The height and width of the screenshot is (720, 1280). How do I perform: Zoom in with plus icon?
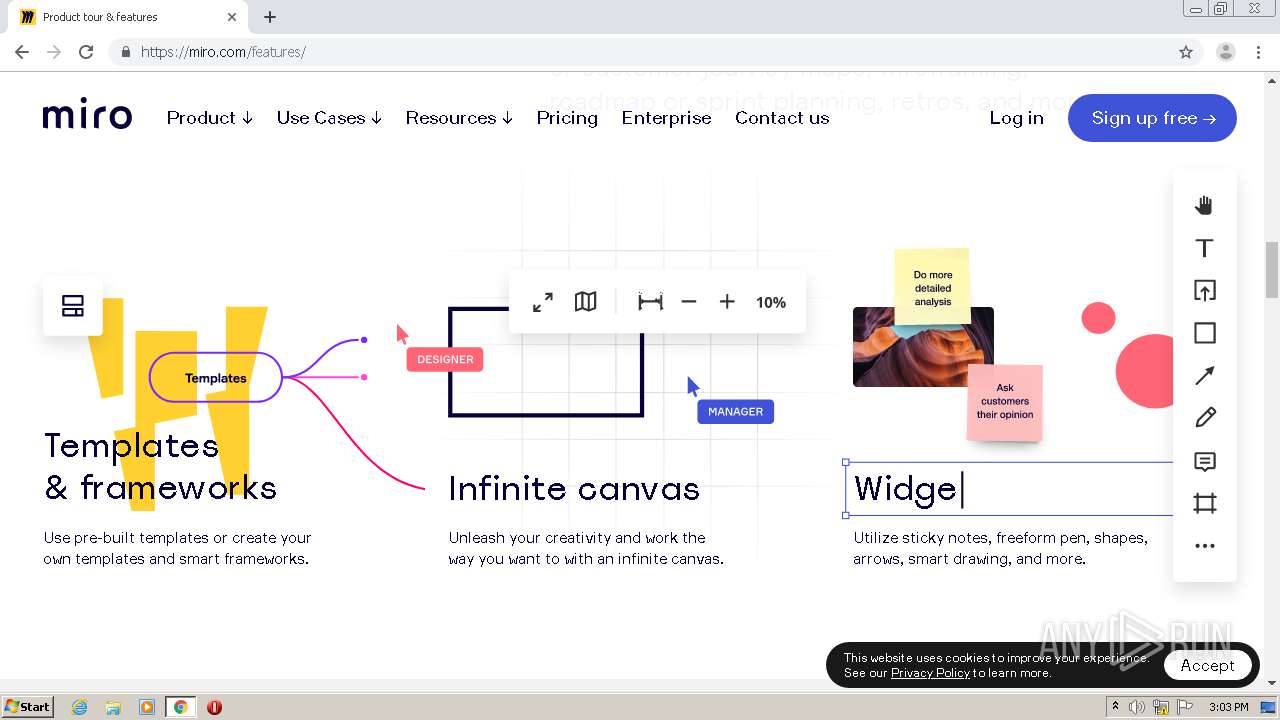727,302
